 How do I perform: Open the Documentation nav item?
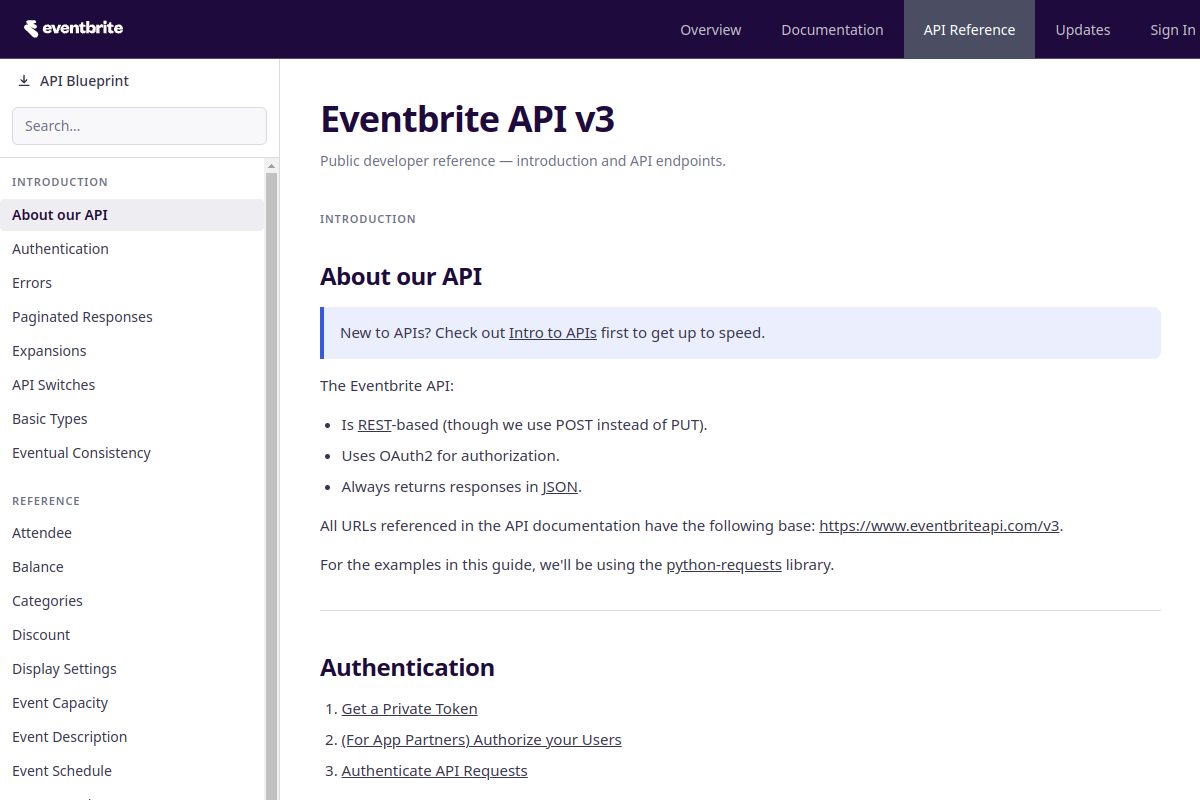pyautogui.click(x=832, y=30)
